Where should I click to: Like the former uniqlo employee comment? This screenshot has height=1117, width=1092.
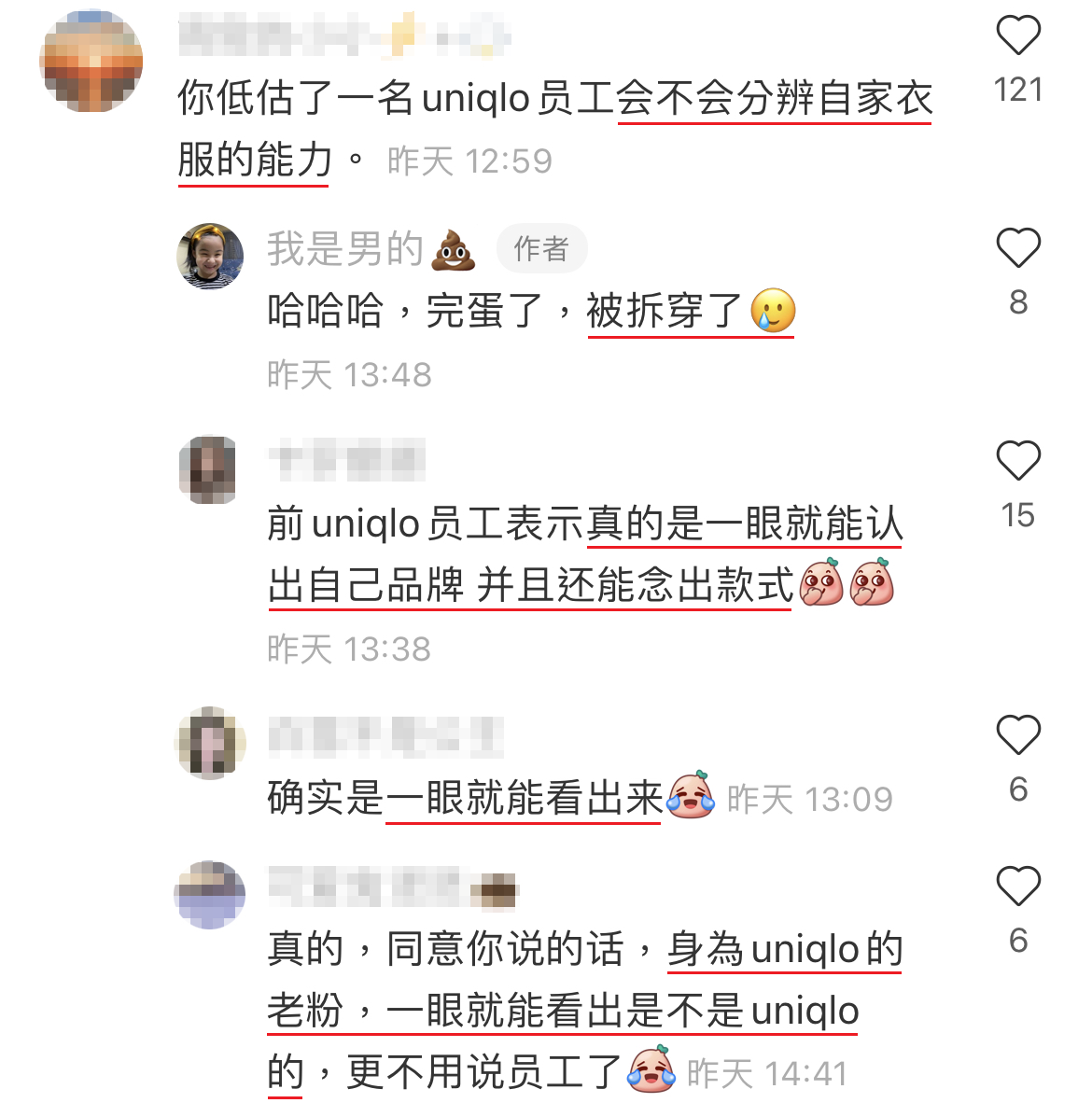pos(1018,459)
